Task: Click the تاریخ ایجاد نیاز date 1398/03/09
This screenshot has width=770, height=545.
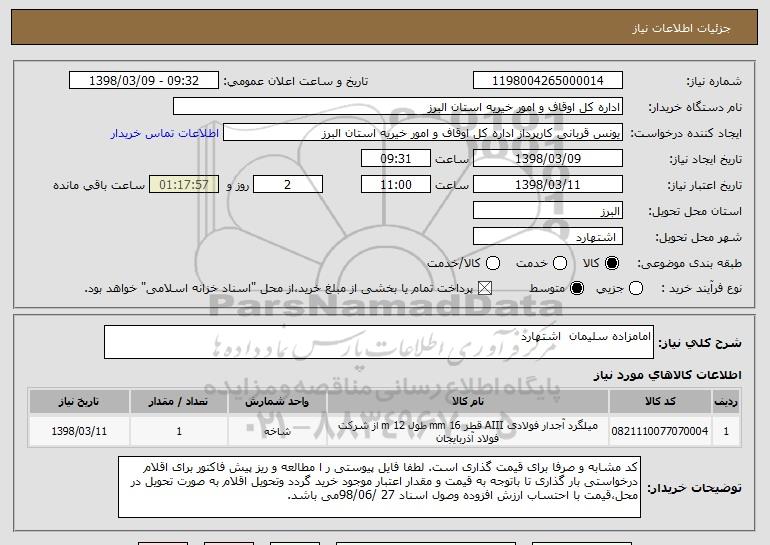Action: click(x=548, y=159)
